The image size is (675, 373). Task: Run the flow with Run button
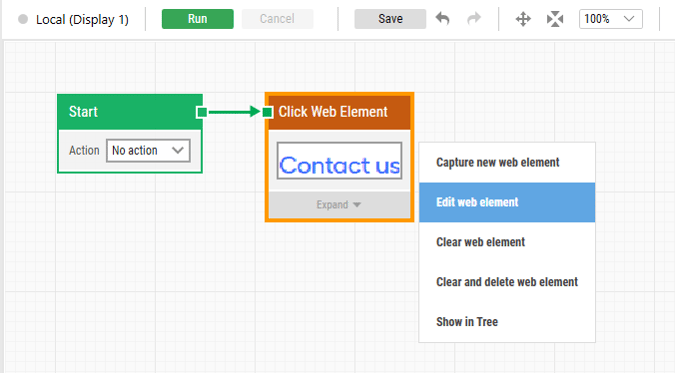click(198, 19)
